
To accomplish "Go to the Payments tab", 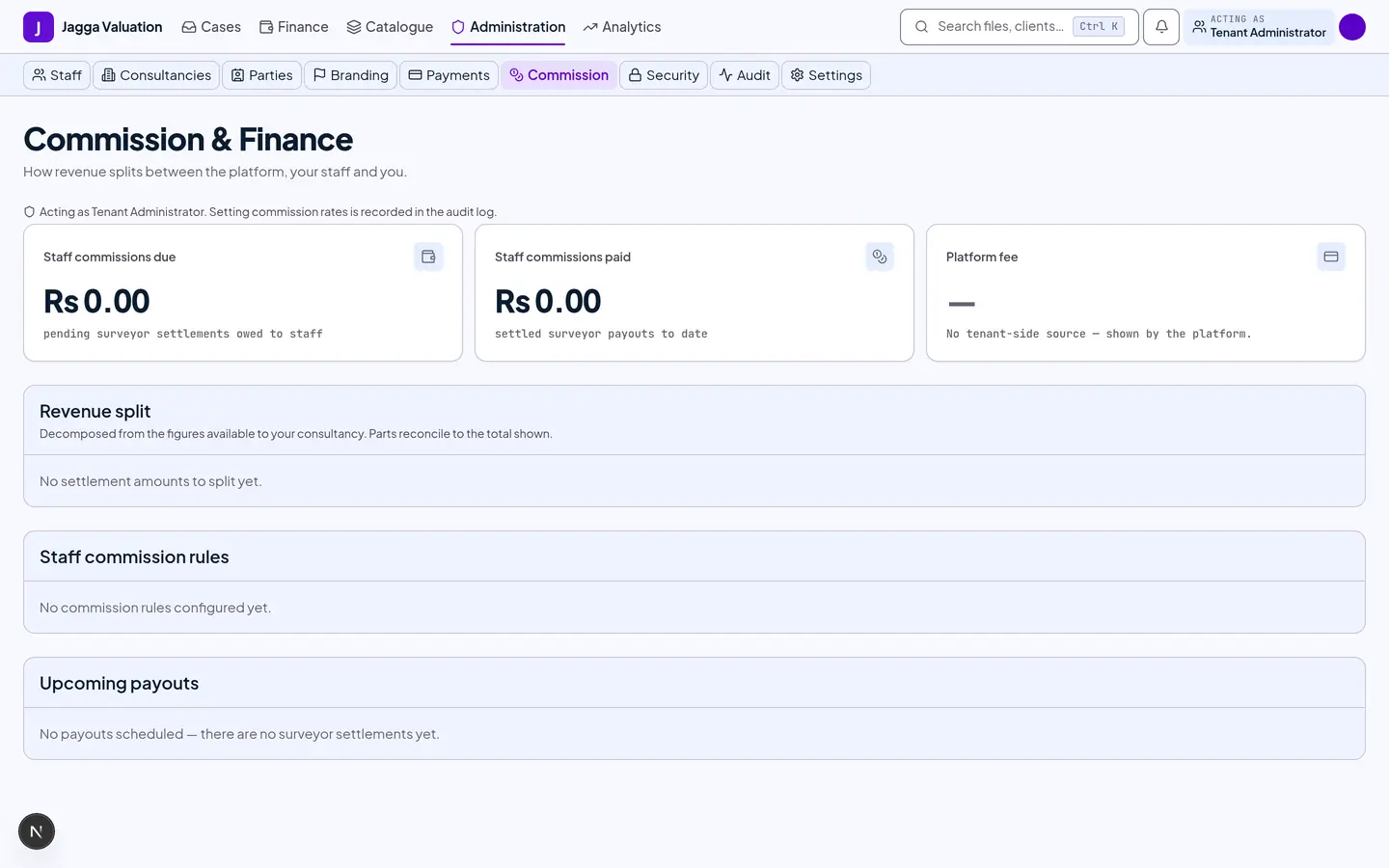I will 449,75.
